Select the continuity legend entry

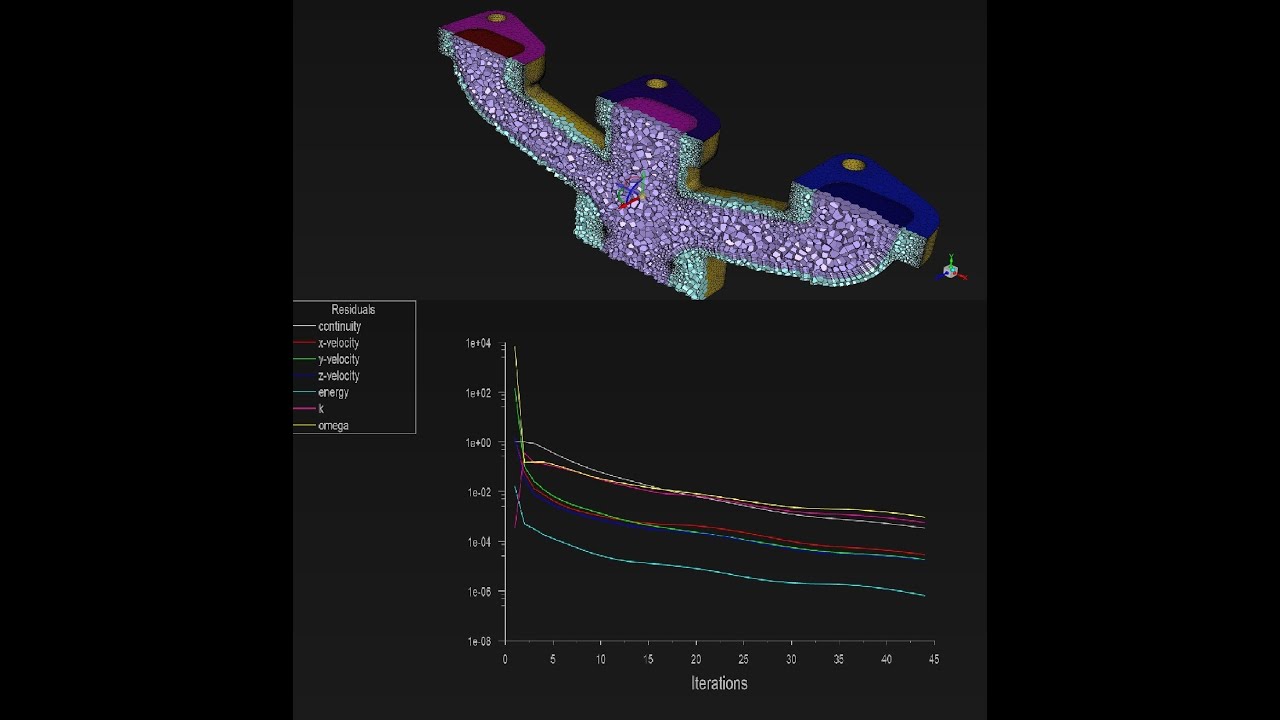tap(339, 327)
